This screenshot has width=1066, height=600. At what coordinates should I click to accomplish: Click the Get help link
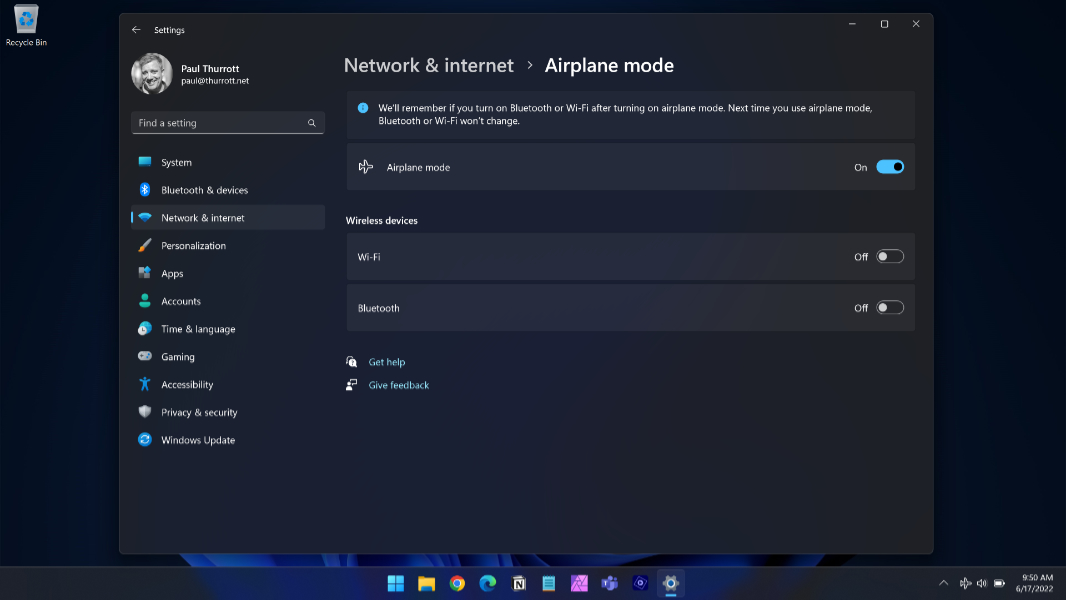[386, 362]
